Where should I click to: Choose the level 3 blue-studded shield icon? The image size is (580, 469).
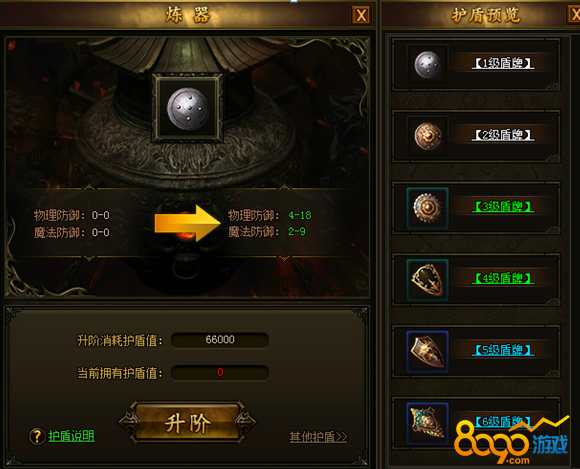click(x=428, y=208)
